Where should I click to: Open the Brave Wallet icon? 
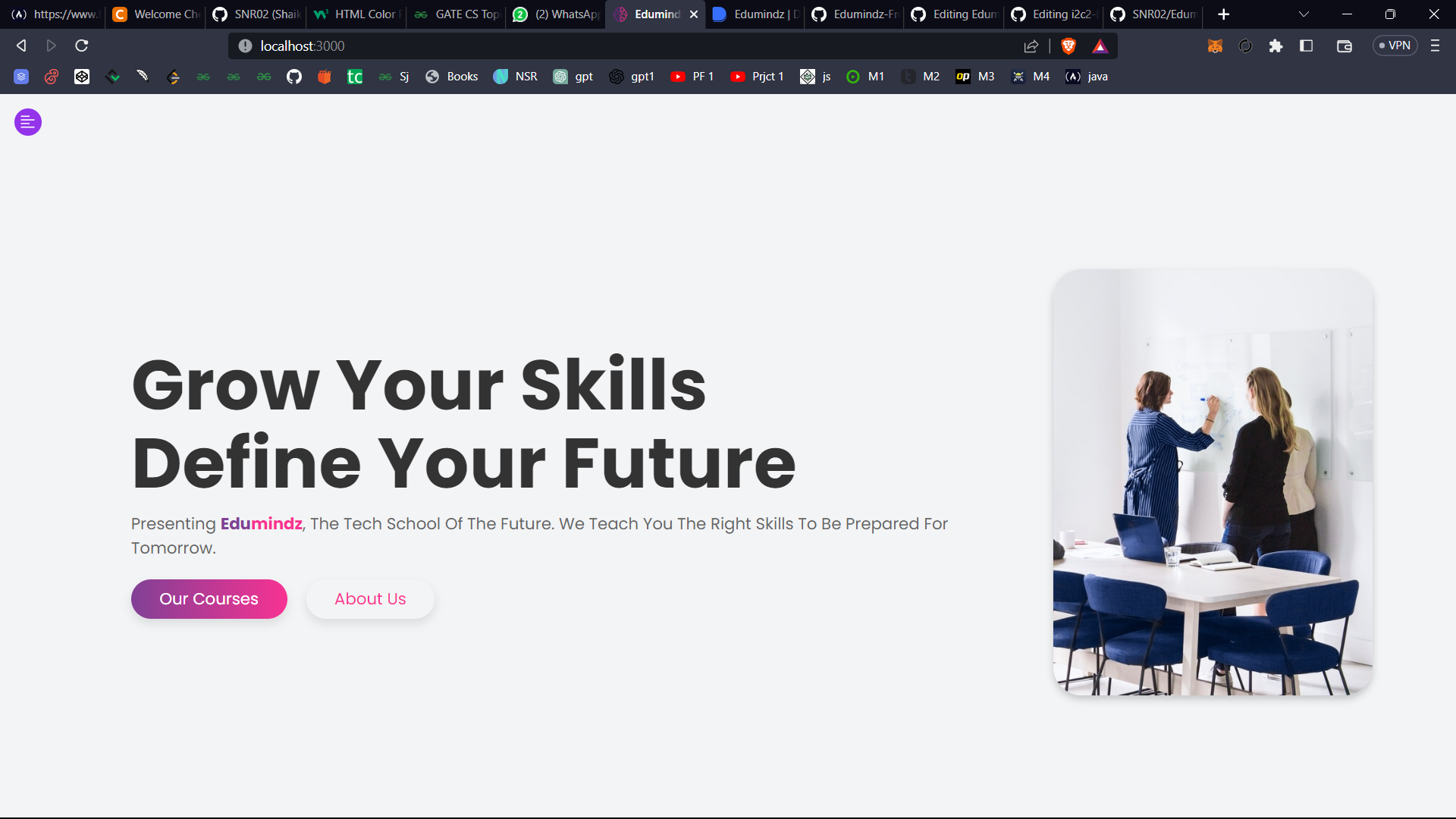click(1345, 46)
